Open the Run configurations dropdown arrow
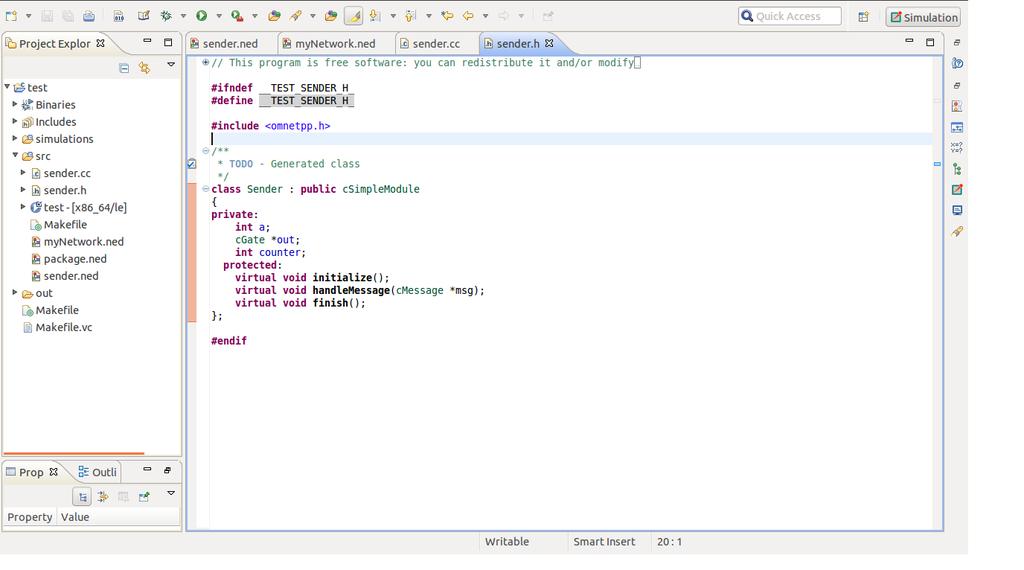The width and height of the screenshot is (1024, 570). point(219,16)
